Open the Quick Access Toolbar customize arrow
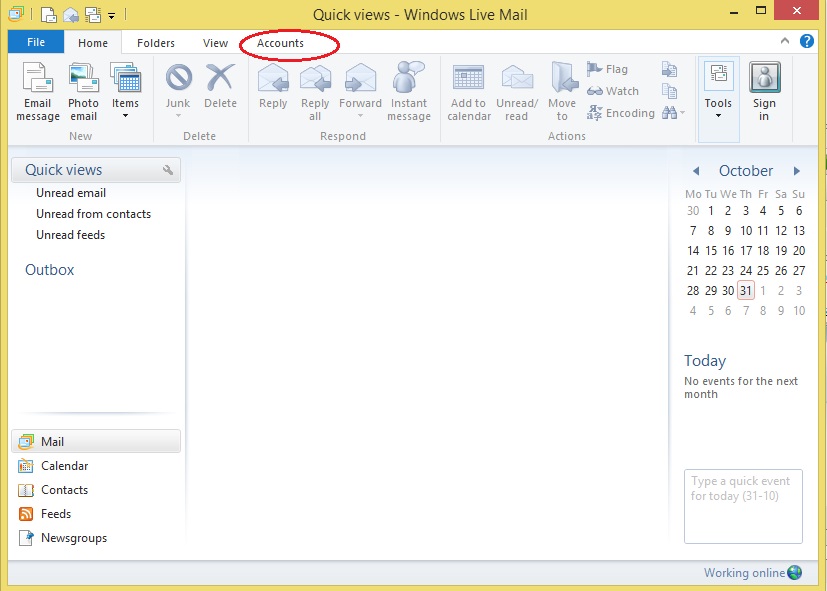The image size is (827, 591). (112, 16)
